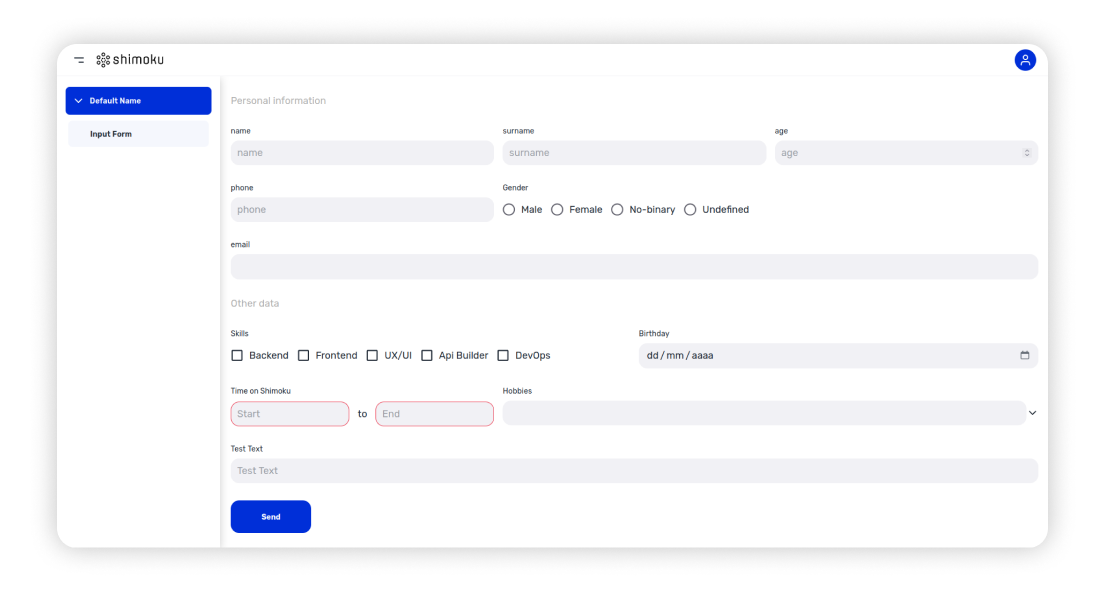Select the Female radio button
Viewport: 1105px width, 591px height.
click(x=557, y=210)
